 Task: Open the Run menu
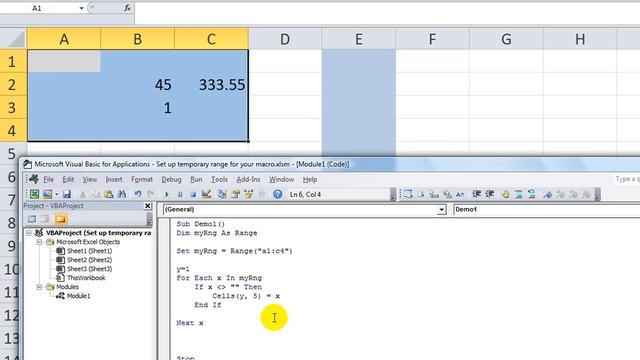pyautogui.click(x=196, y=180)
